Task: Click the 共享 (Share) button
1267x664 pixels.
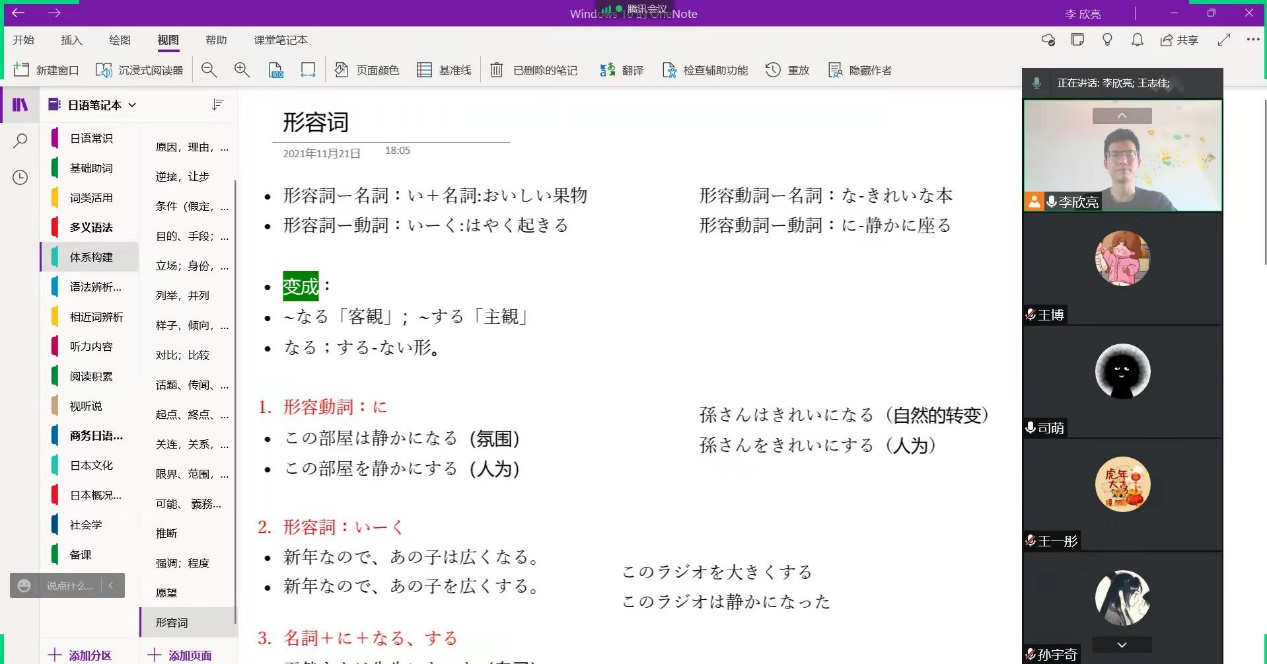Action: [x=1179, y=40]
